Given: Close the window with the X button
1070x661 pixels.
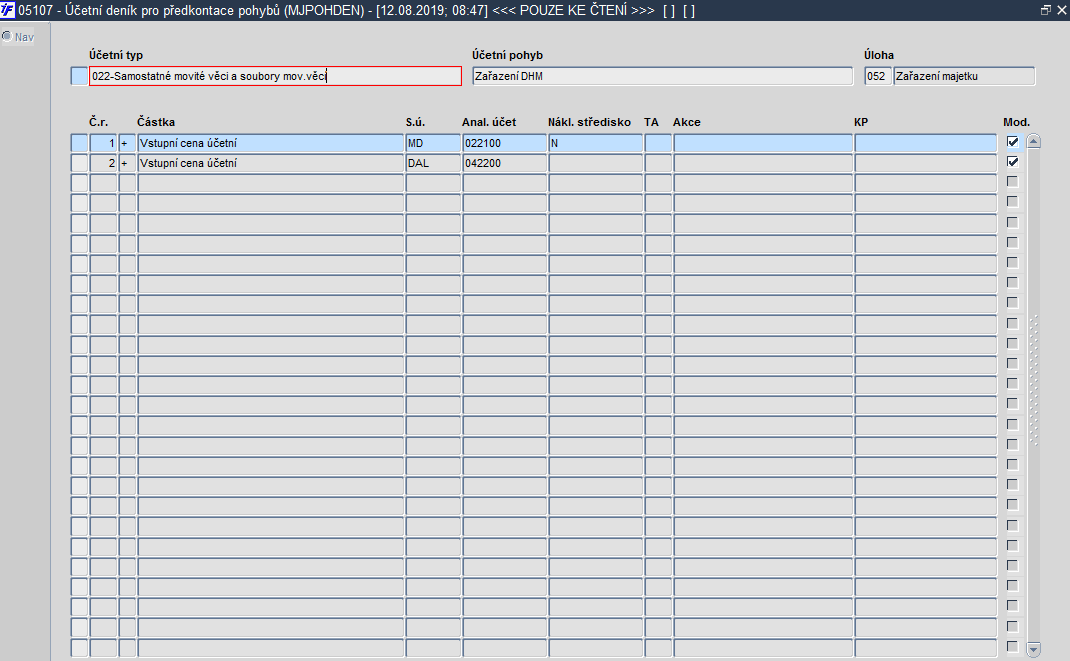Looking at the screenshot, I should pos(1061,10).
